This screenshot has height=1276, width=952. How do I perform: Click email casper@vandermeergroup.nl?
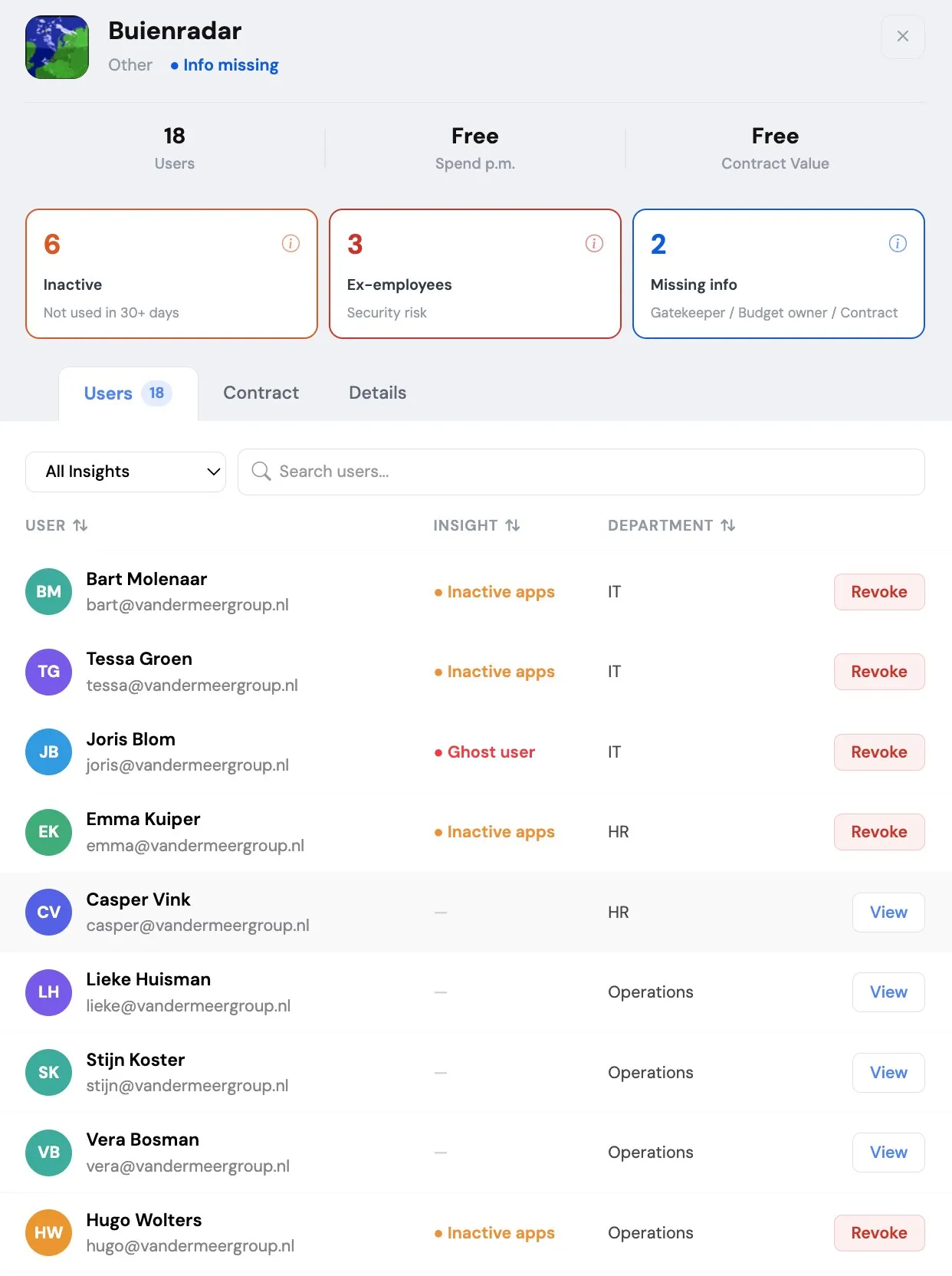tap(198, 926)
